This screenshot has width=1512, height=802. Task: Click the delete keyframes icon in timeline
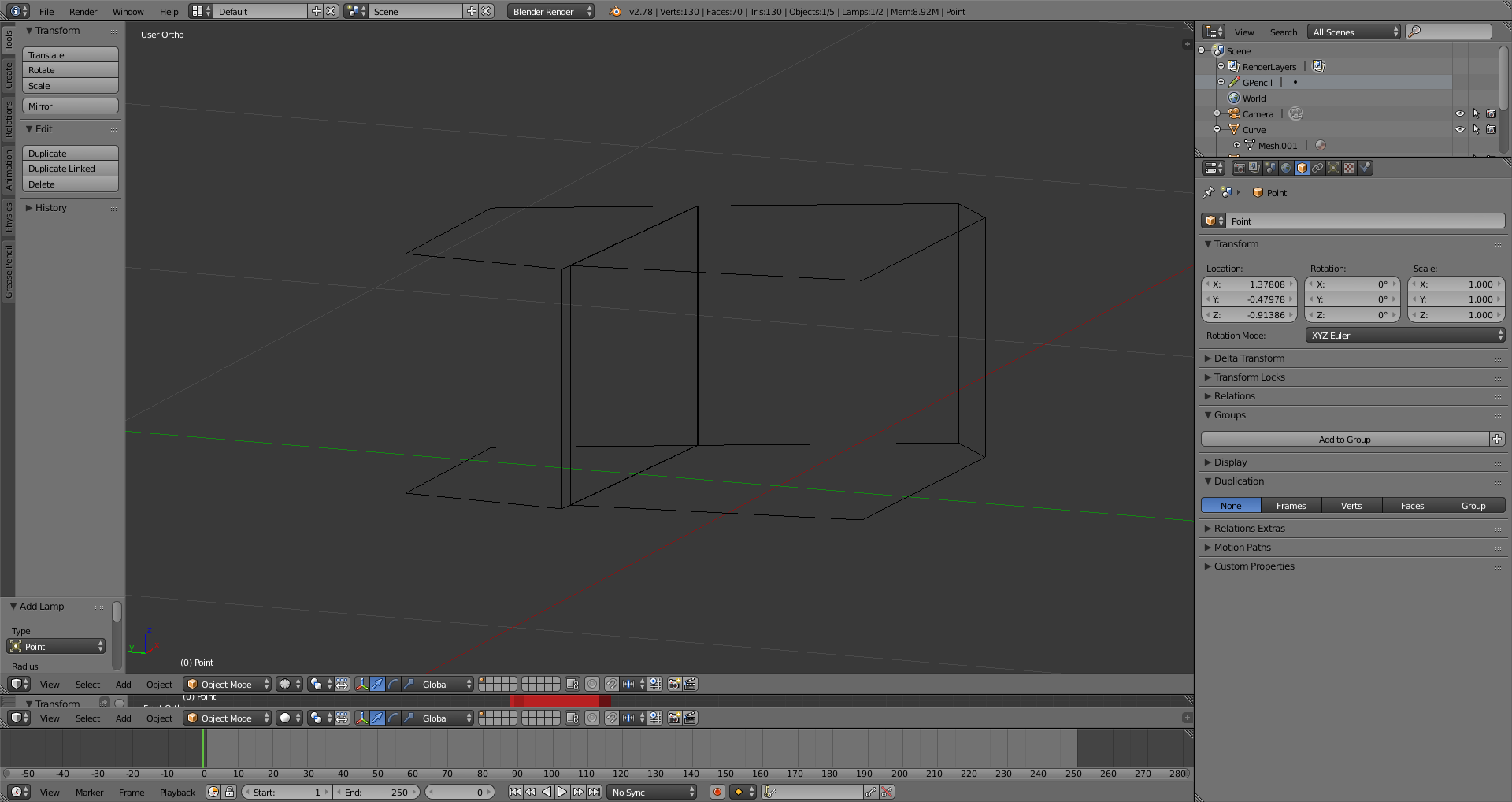click(x=887, y=792)
